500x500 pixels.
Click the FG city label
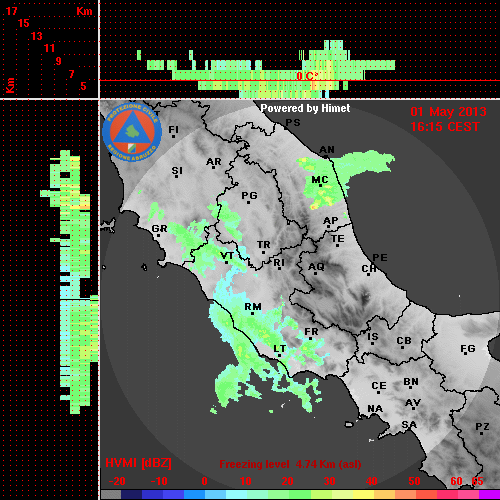467,349
